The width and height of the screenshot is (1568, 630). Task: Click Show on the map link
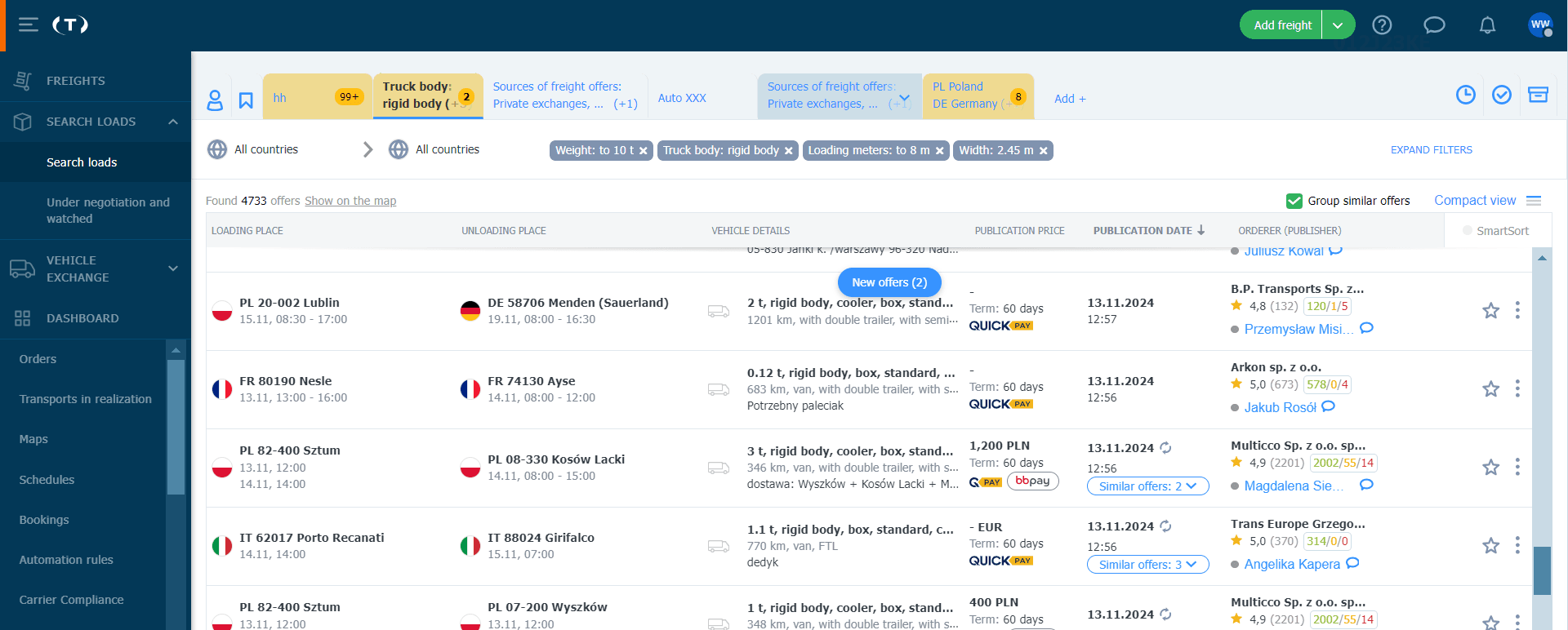350,201
